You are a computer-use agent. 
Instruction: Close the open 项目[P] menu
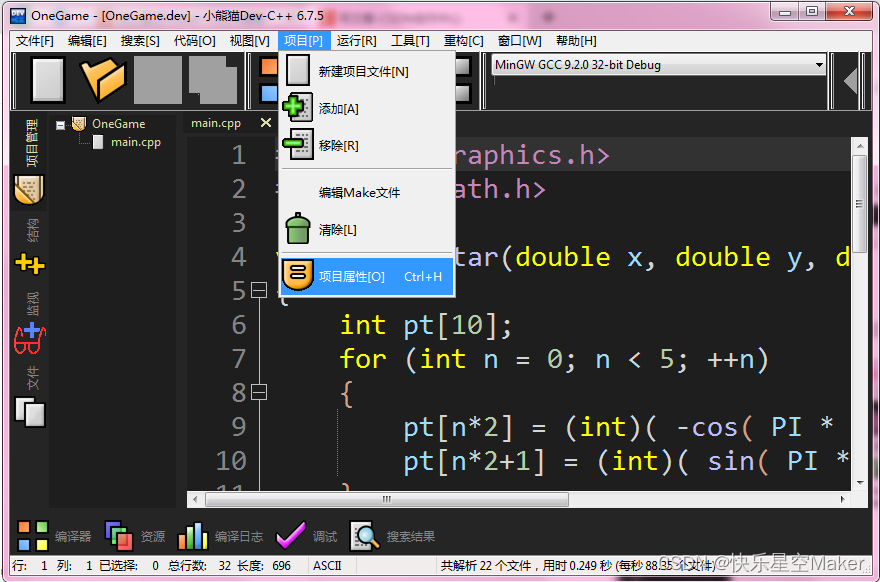click(303, 41)
